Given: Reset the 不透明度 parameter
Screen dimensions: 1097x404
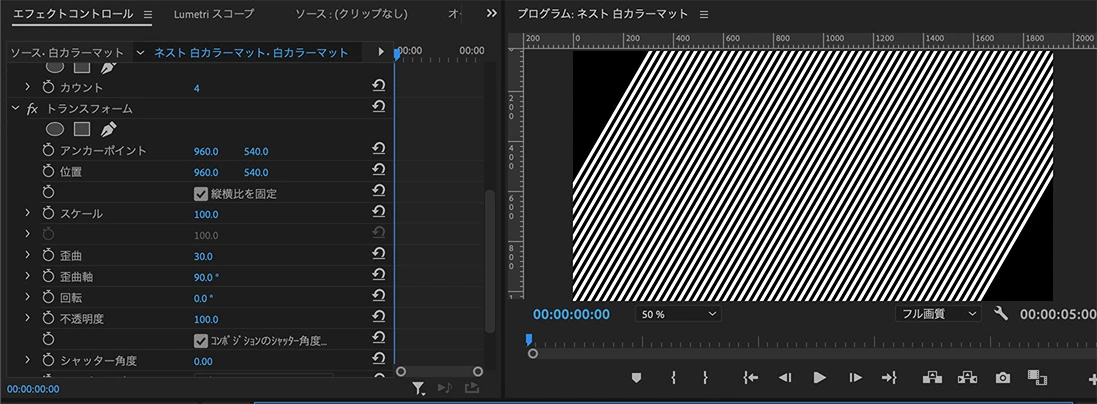Looking at the screenshot, I should click(x=378, y=317).
